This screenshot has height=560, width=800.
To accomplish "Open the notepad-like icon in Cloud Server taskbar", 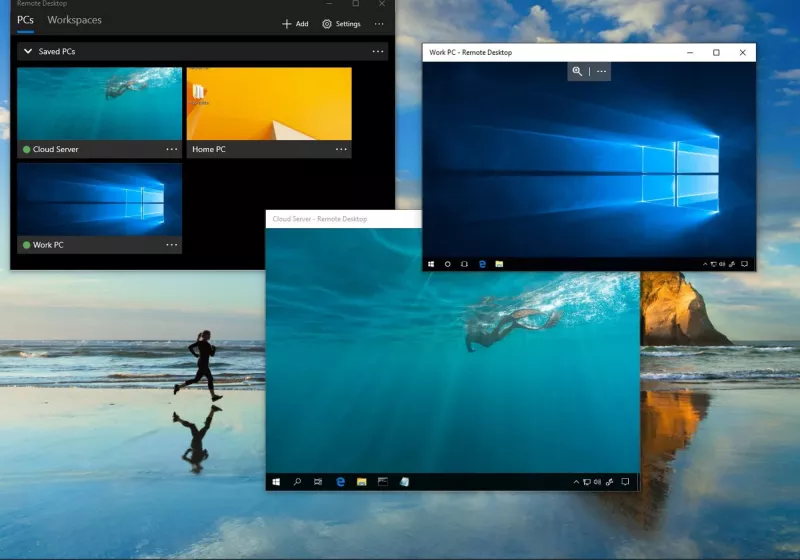I will coord(405,482).
